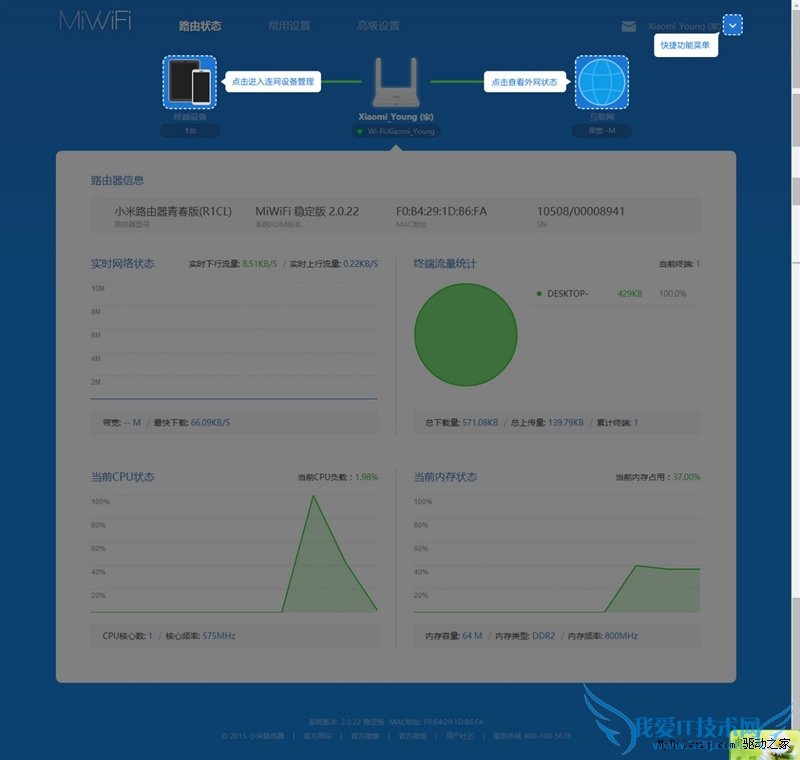Screen dimensions: 800x760
Task: Click the memory capacity 64 M value
Action: coord(472,636)
